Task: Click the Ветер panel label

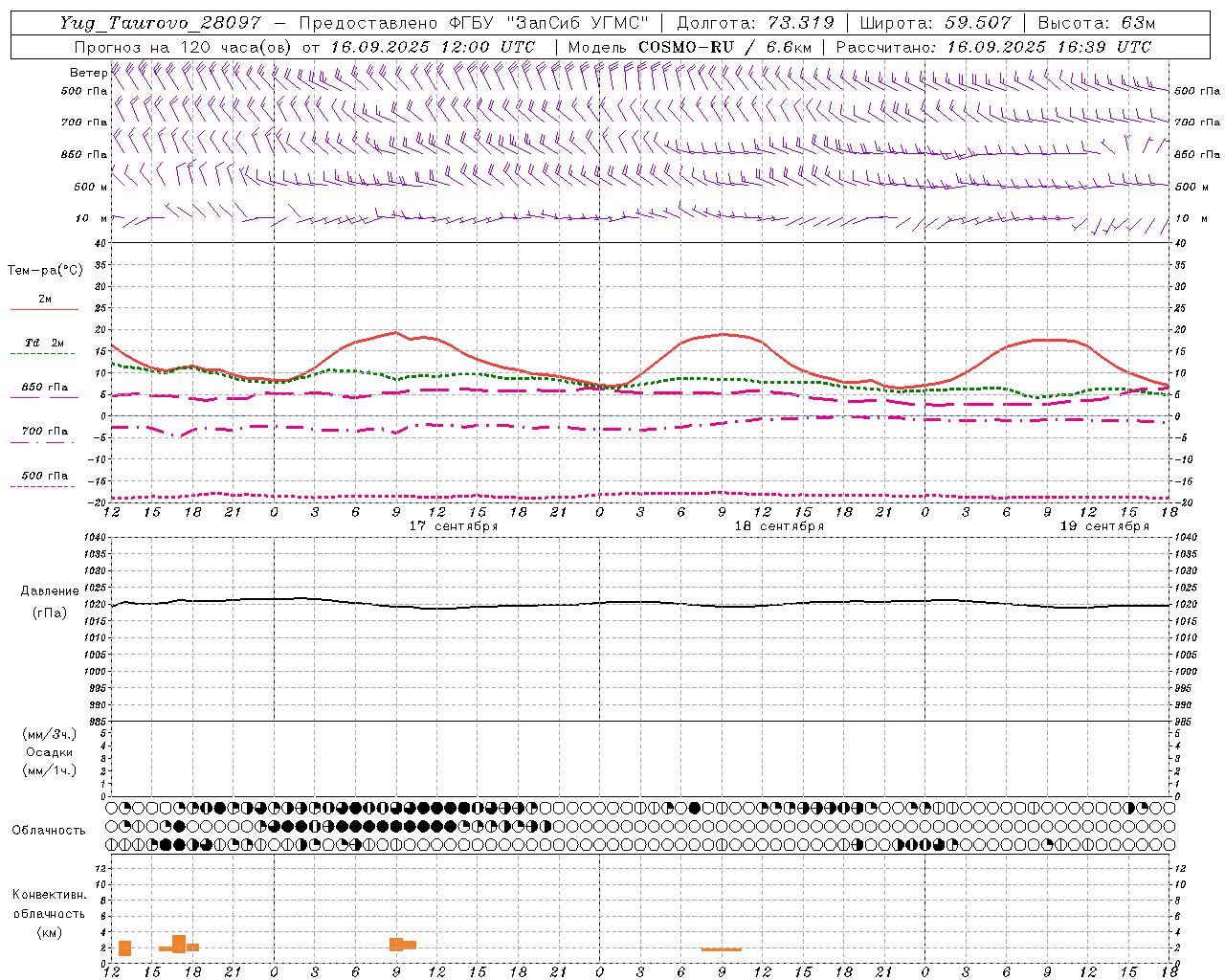Action: tap(88, 73)
